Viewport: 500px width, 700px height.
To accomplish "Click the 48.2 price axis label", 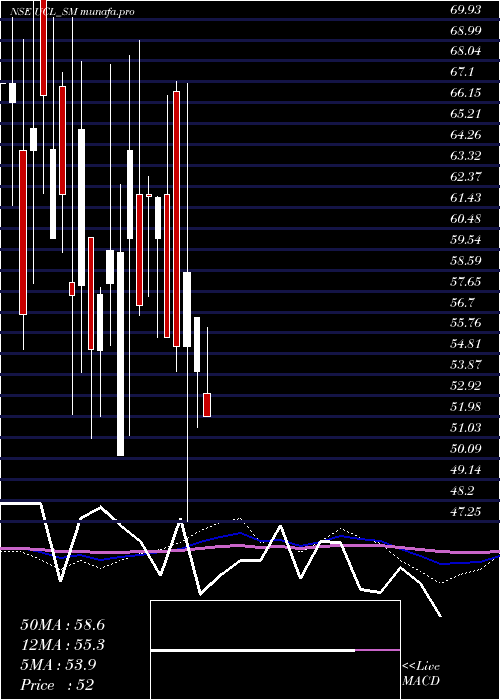I will click(462, 492).
